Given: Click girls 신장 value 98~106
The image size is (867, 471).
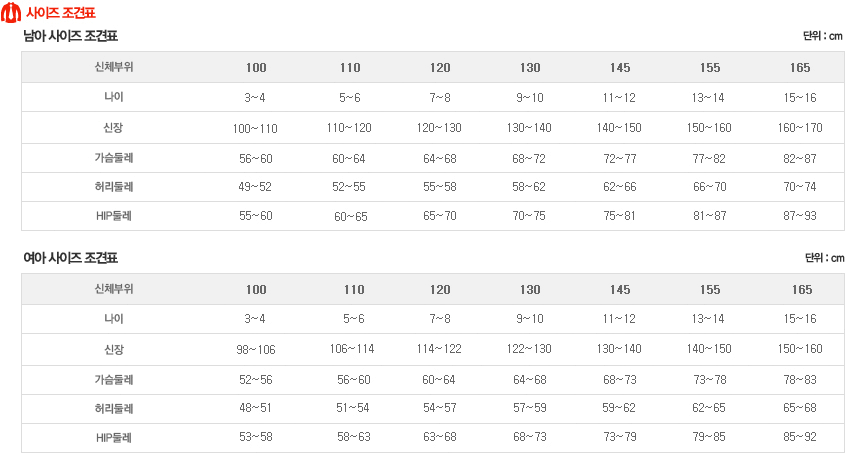Looking at the screenshot, I should 255,349.
